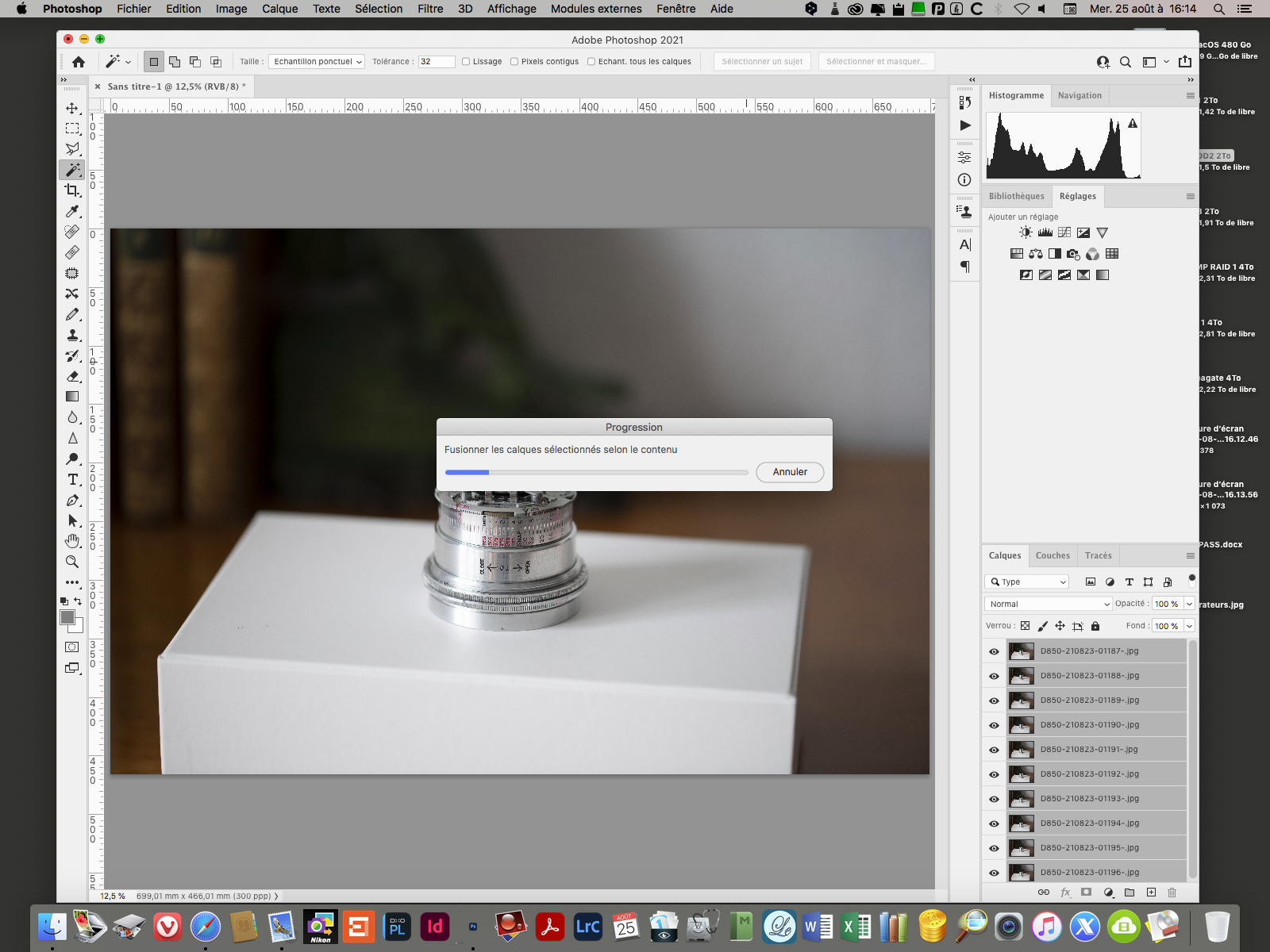Cancel the layer merge progression
The width and height of the screenshot is (1270, 952).
pyautogui.click(x=789, y=472)
